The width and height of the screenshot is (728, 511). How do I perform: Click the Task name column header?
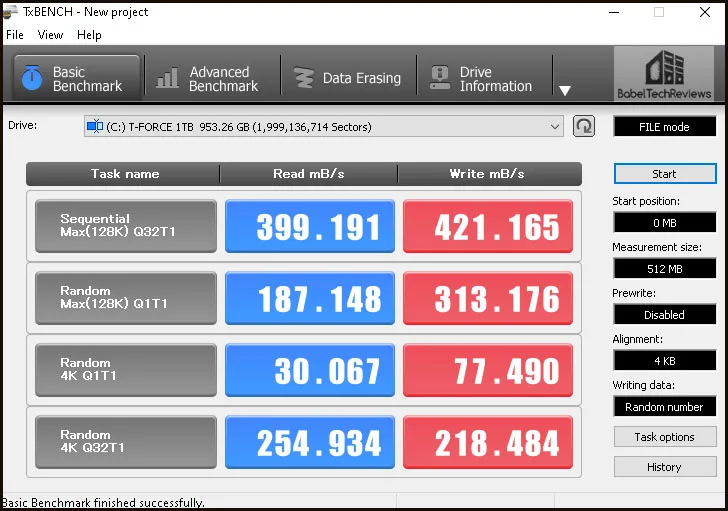(123, 174)
